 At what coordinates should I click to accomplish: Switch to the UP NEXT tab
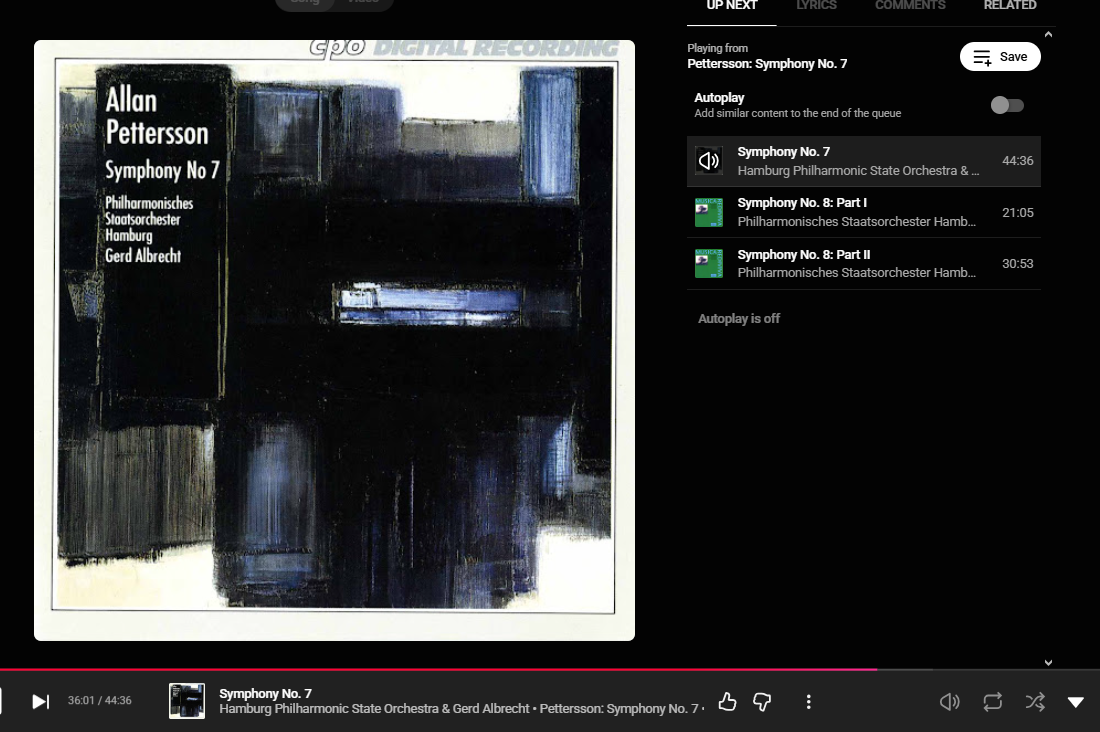(x=732, y=6)
